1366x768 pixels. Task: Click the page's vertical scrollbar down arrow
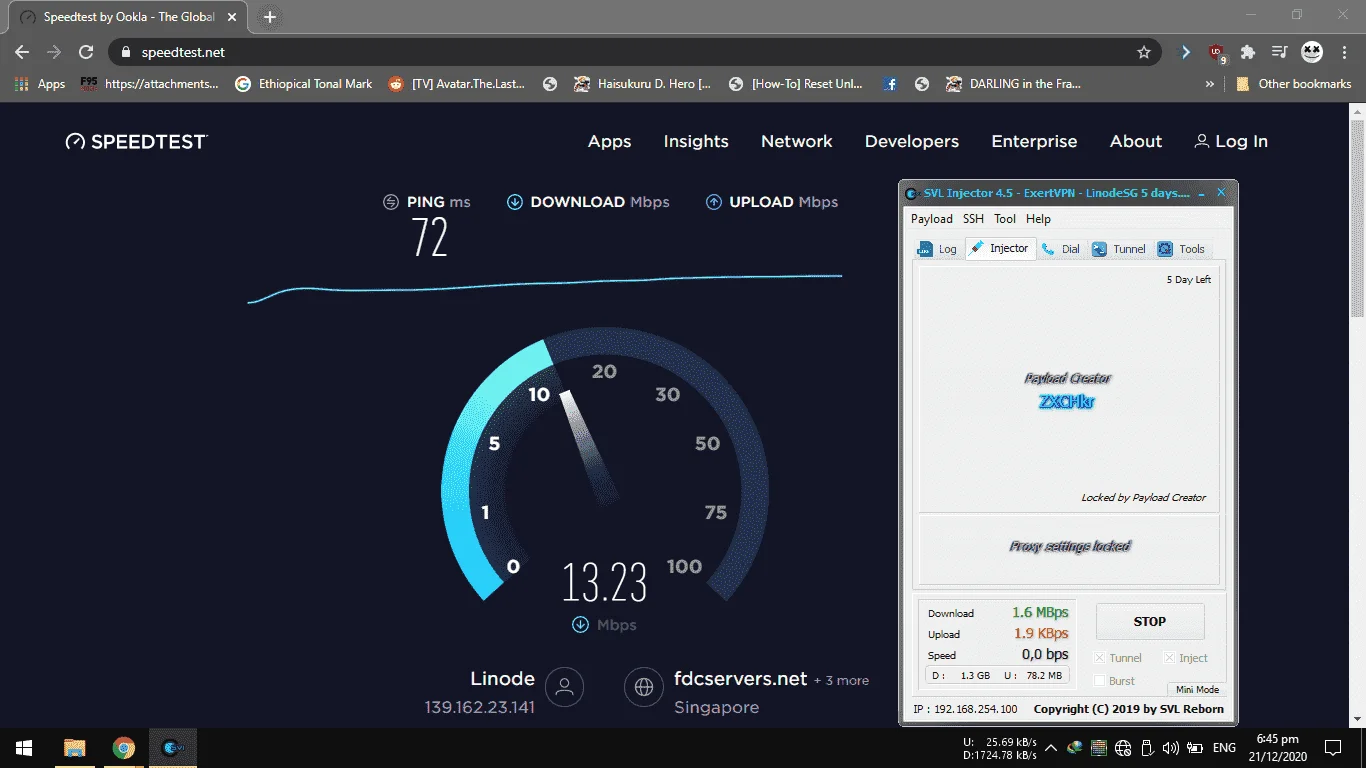click(1357, 719)
